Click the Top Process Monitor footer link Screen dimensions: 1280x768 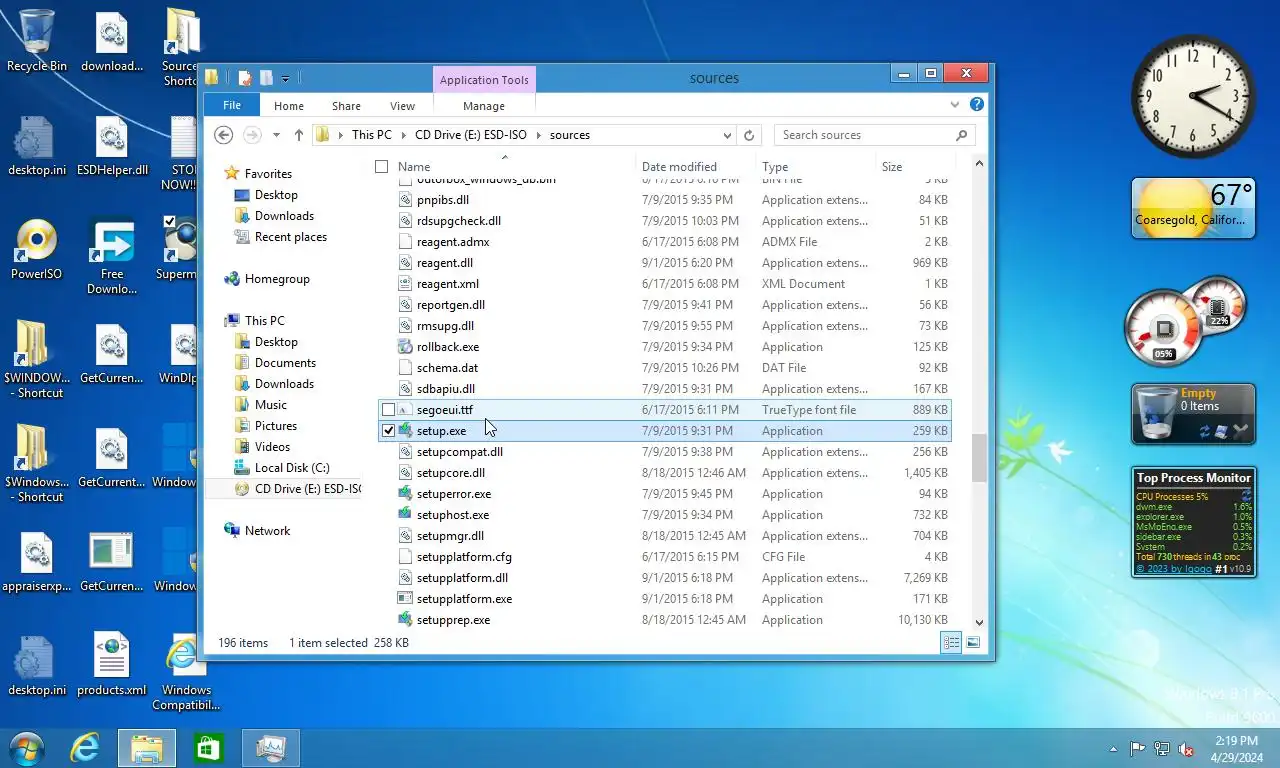[x=1173, y=569]
